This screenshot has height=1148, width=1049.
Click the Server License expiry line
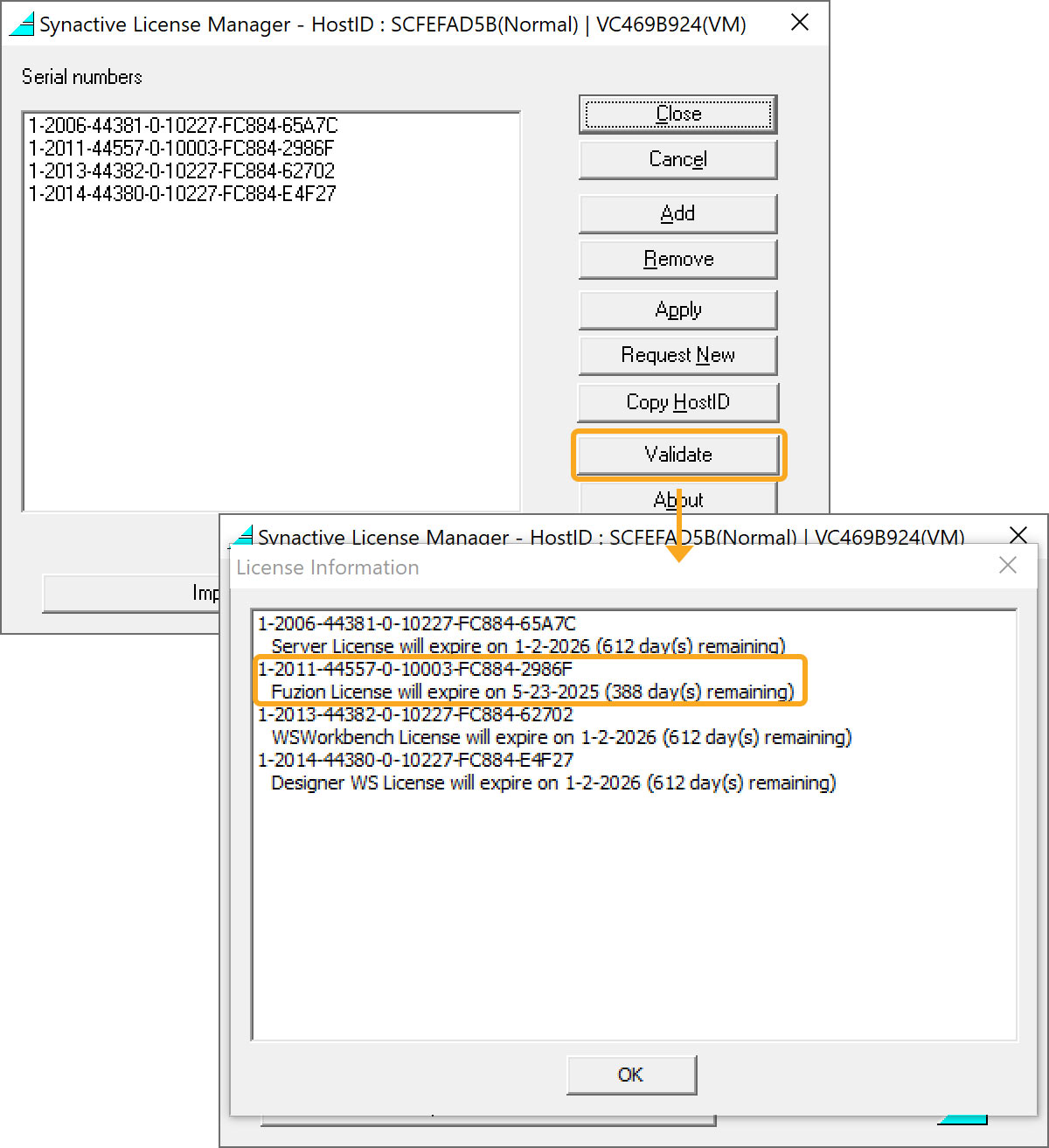(528, 646)
